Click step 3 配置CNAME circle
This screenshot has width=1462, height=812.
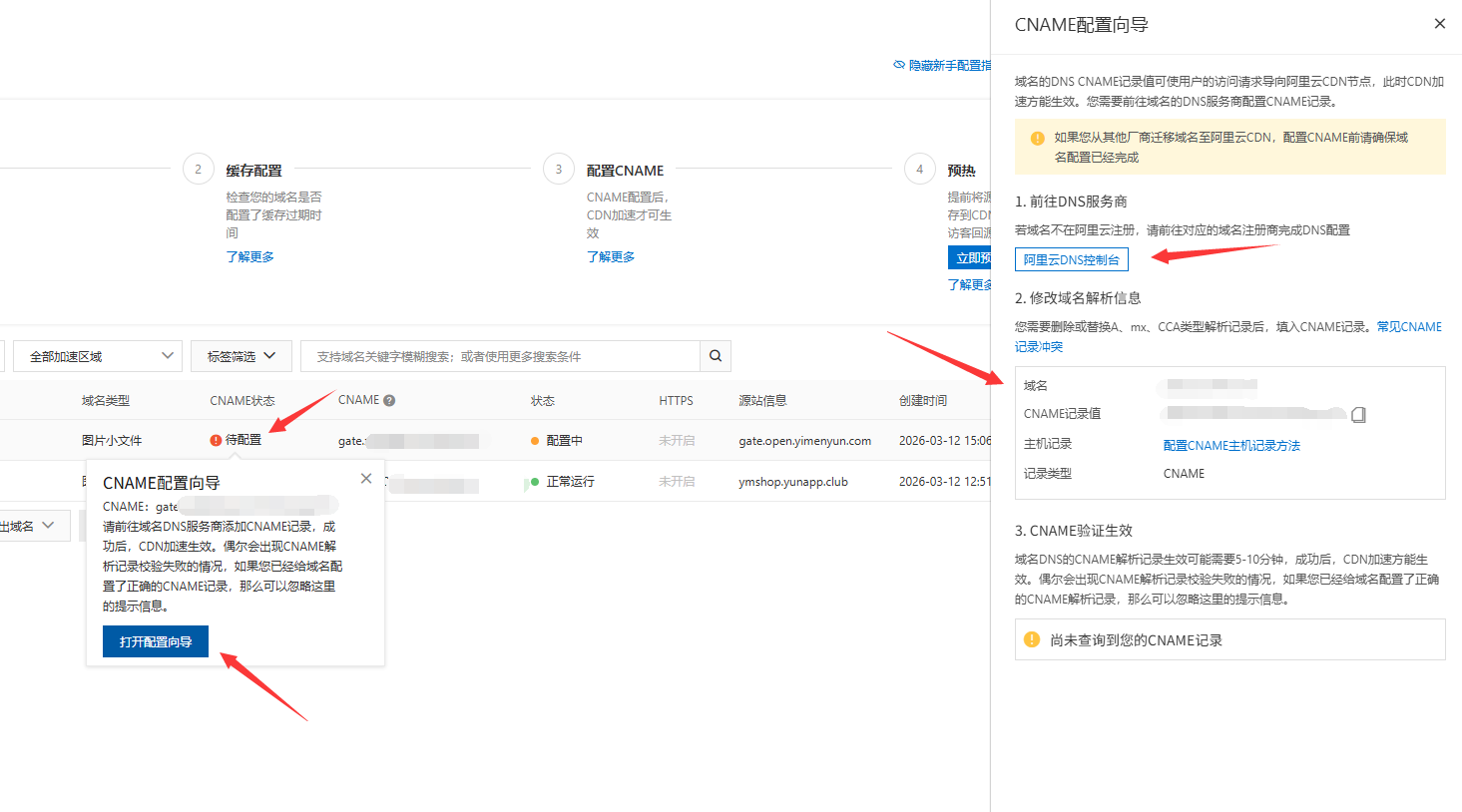(559, 170)
